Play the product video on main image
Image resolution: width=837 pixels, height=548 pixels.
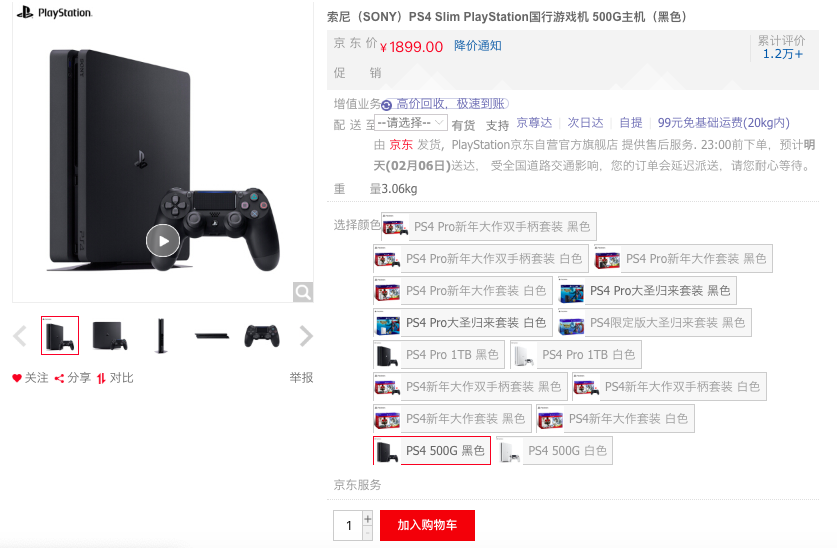pos(163,241)
